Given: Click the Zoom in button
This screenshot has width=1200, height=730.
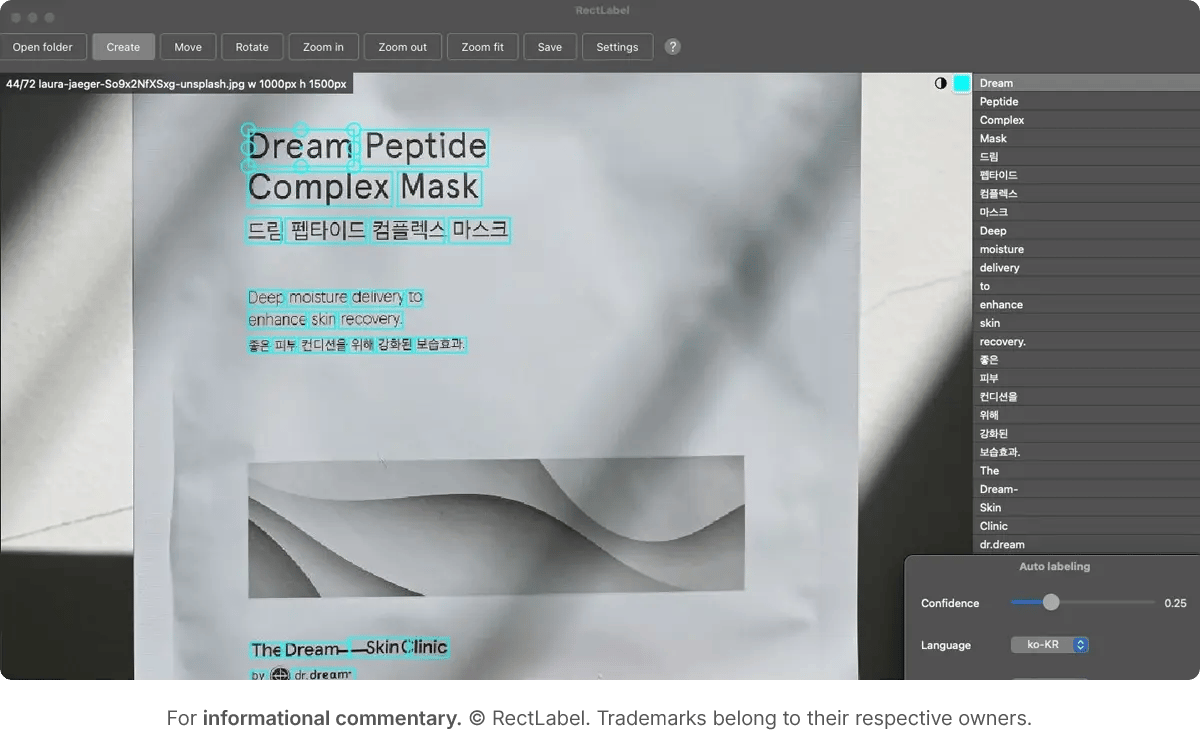Looking at the screenshot, I should (323, 47).
